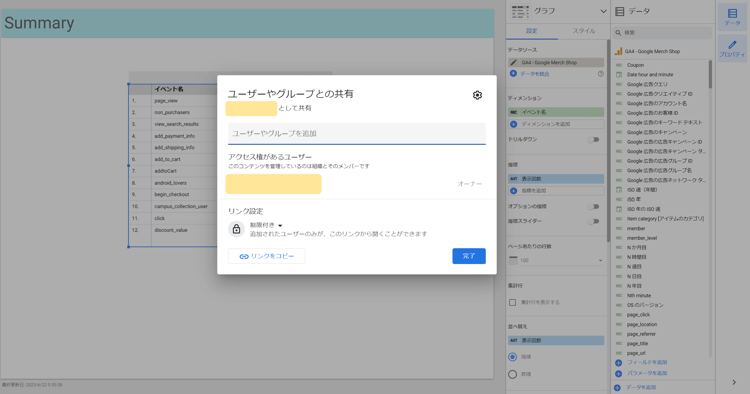Image resolution: width=750 pixels, height=394 pixels.
Task: Click calendar icon of ISO 週 (年間)
Action: coord(619,190)
